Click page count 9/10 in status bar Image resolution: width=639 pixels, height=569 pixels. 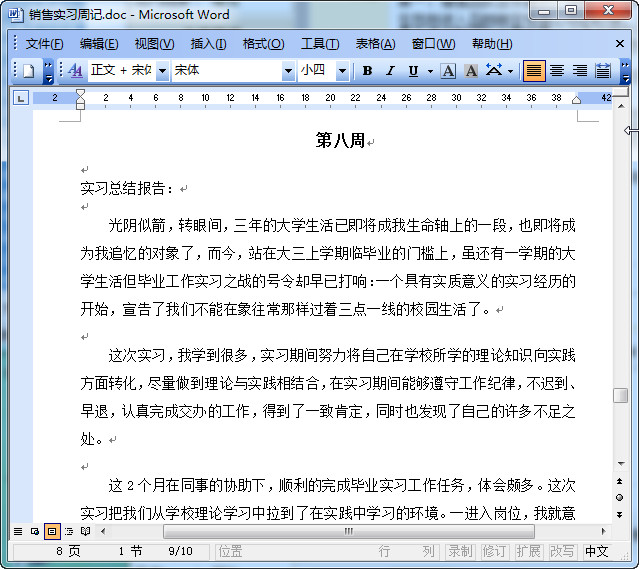181,551
